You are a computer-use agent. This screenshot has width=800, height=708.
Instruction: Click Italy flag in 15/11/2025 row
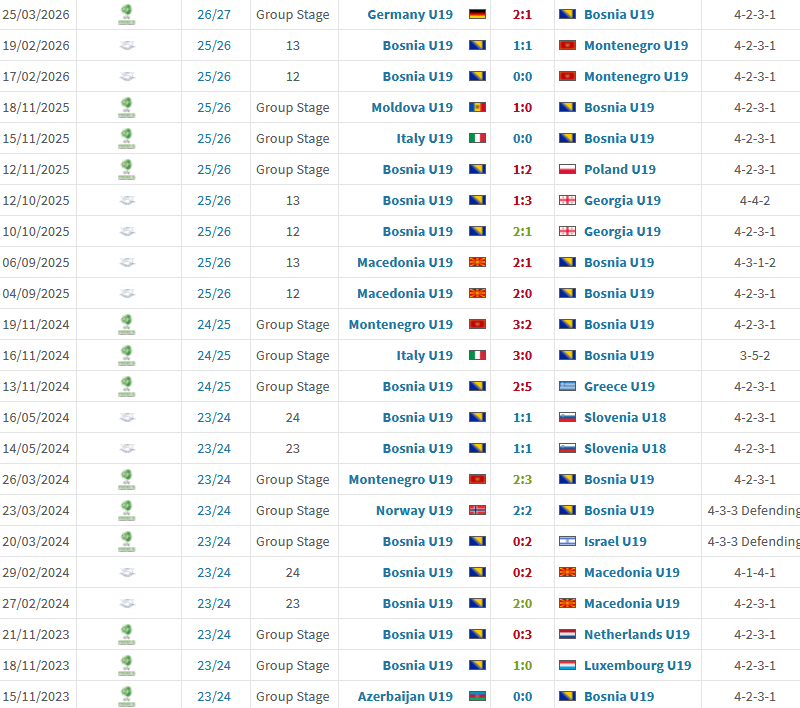(x=477, y=139)
